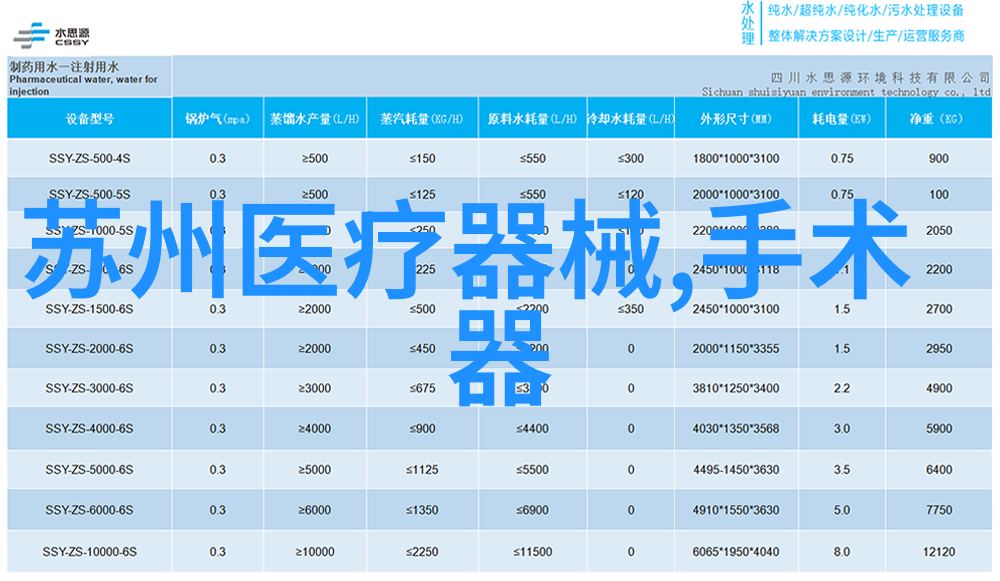This screenshot has height=581, width=1000.
Task: Click the 蒸馏水产量(L/H) column header
Action: pos(314,119)
